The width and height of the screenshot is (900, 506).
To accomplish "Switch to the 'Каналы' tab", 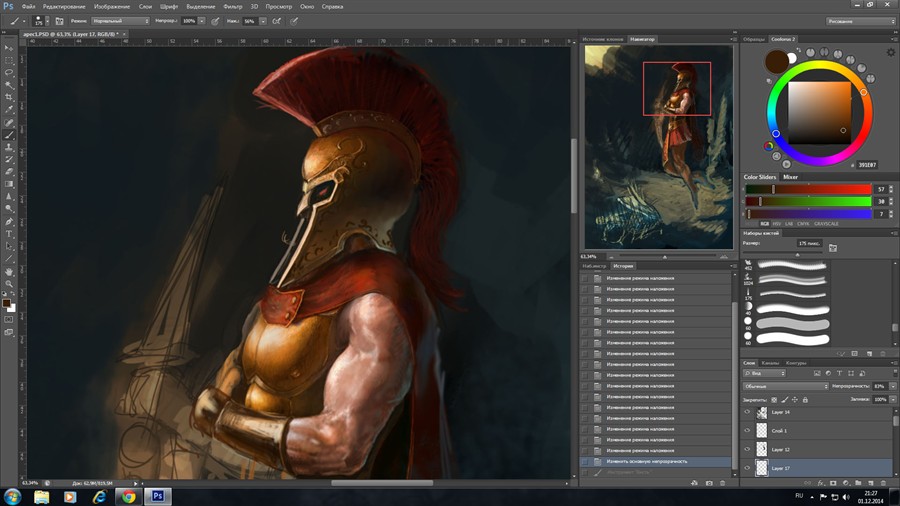I will [771, 363].
